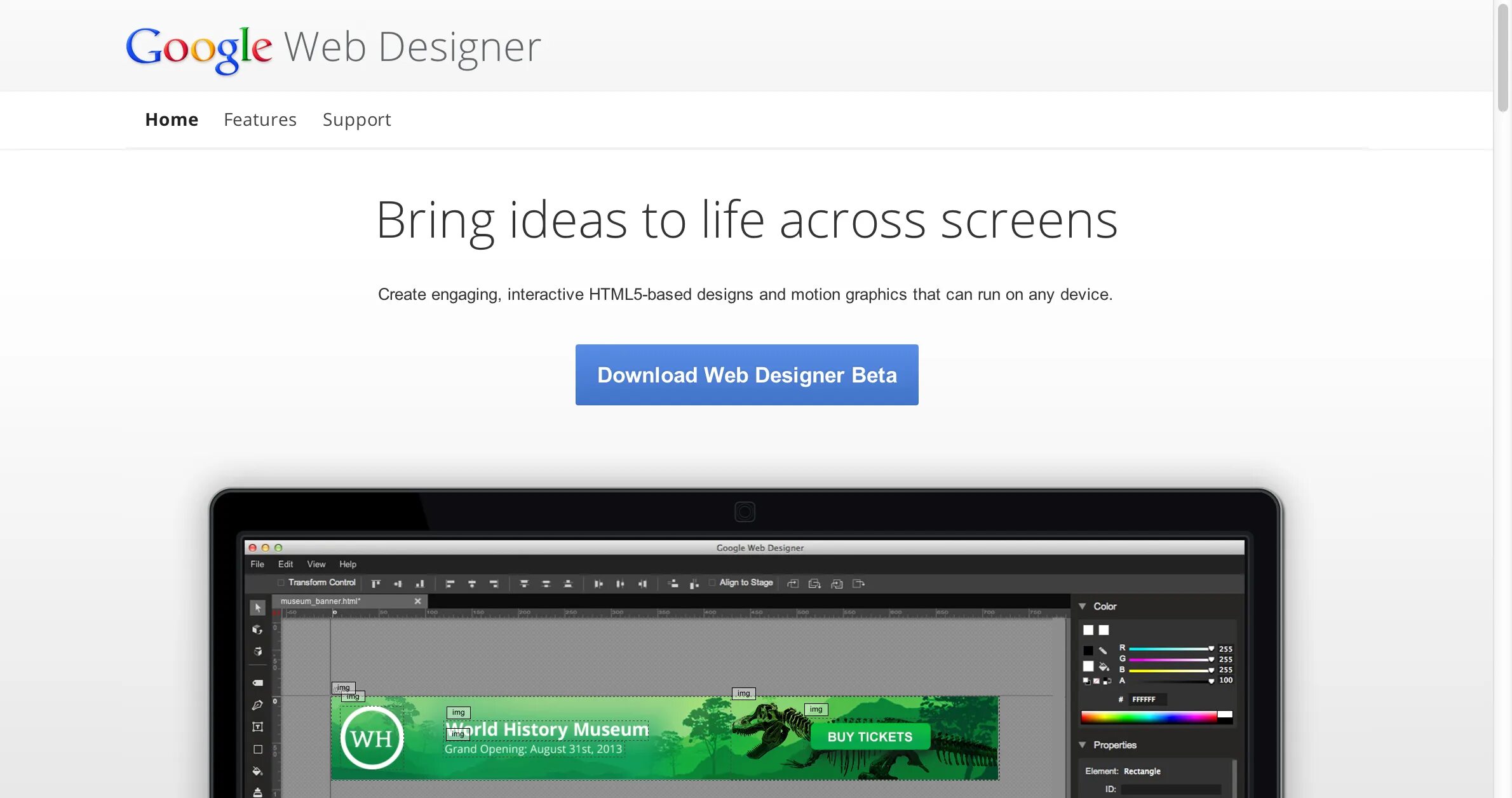The width and height of the screenshot is (1512, 798).
Task: Click the FFFFFF hex color field
Action: [1147, 700]
